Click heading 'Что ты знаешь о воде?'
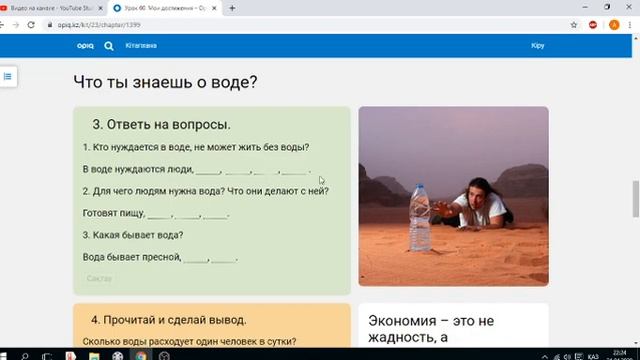 [x=165, y=82]
